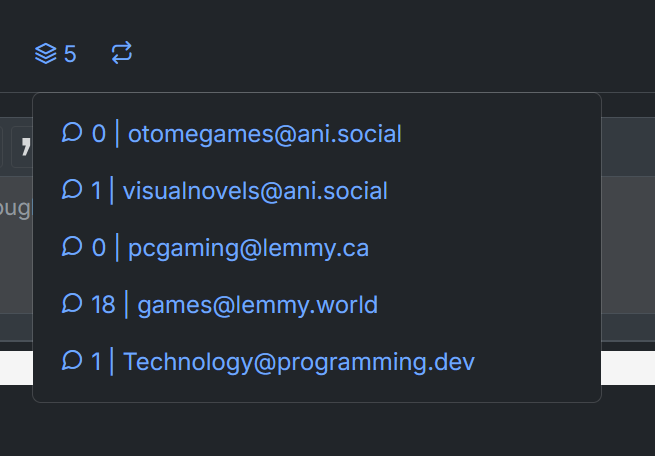Screen dimensions: 655x456
Task: Click comment bubble icon beside games@lemmy.world
Action: coord(72,303)
